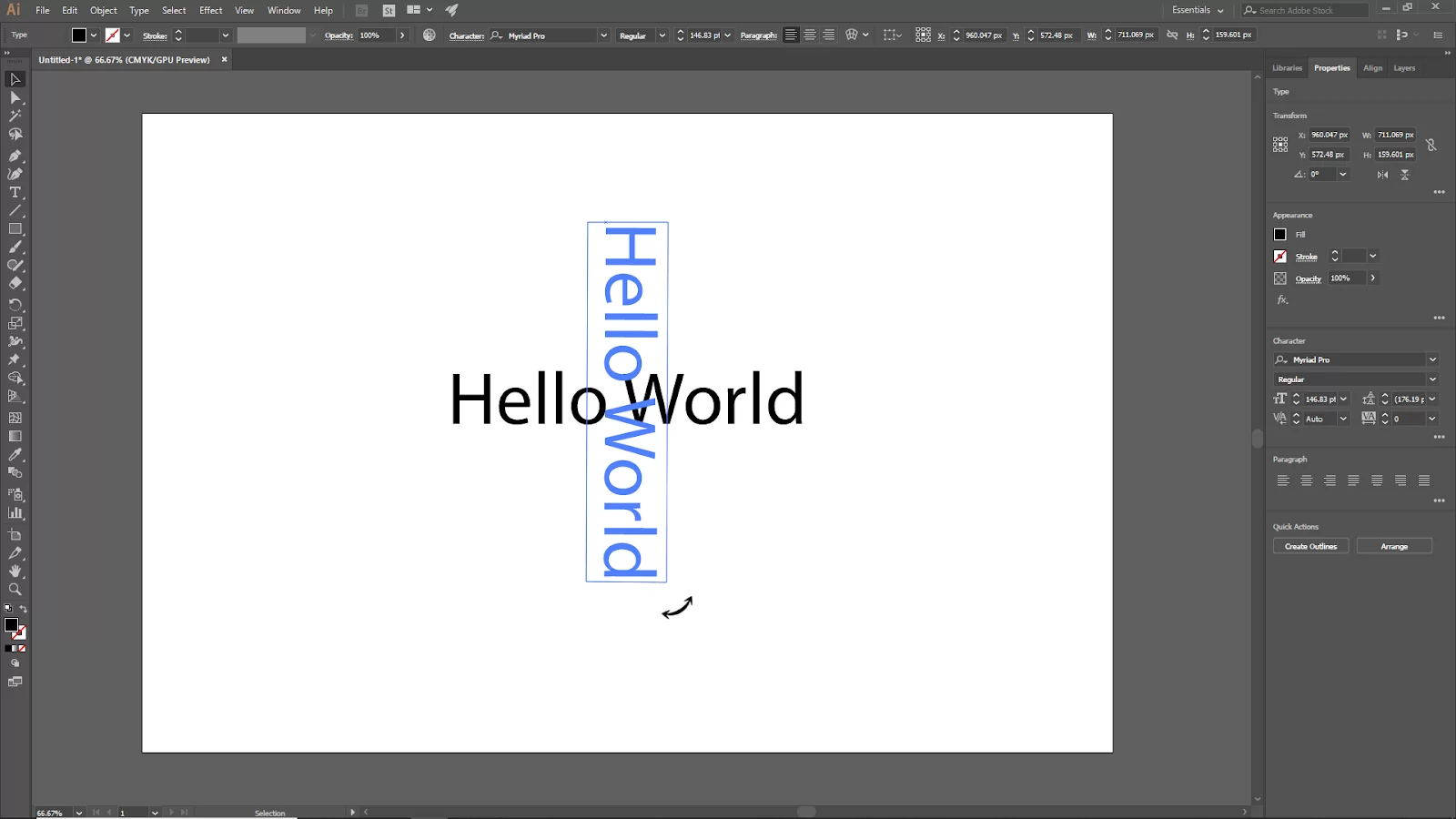Select the Symbol Sprayer tool
1456x819 pixels.
(15, 494)
